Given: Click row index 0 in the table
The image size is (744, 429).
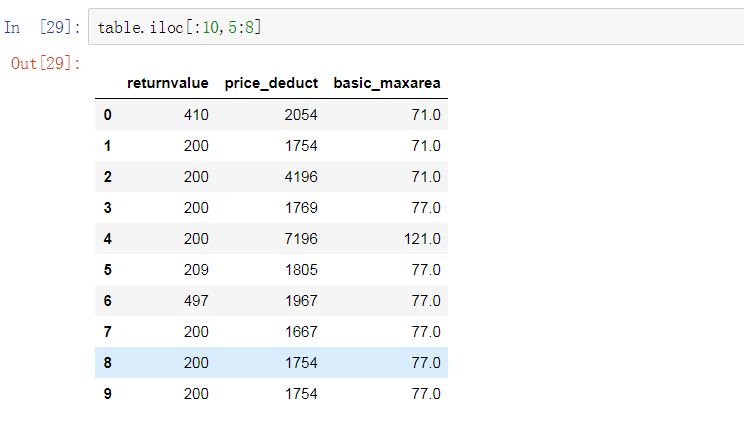Looking at the screenshot, I should pos(107,115).
